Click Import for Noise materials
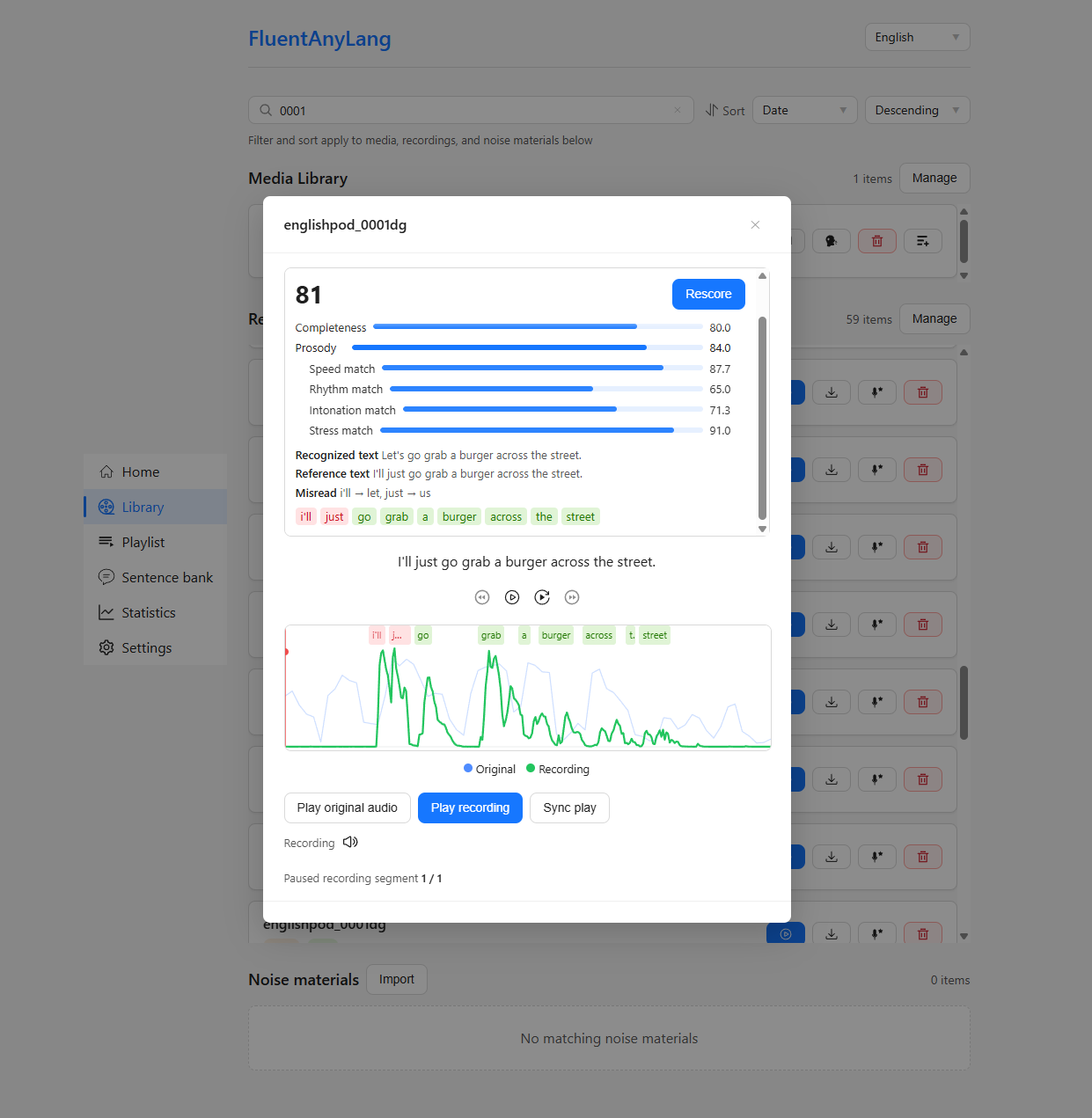 (397, 979)
